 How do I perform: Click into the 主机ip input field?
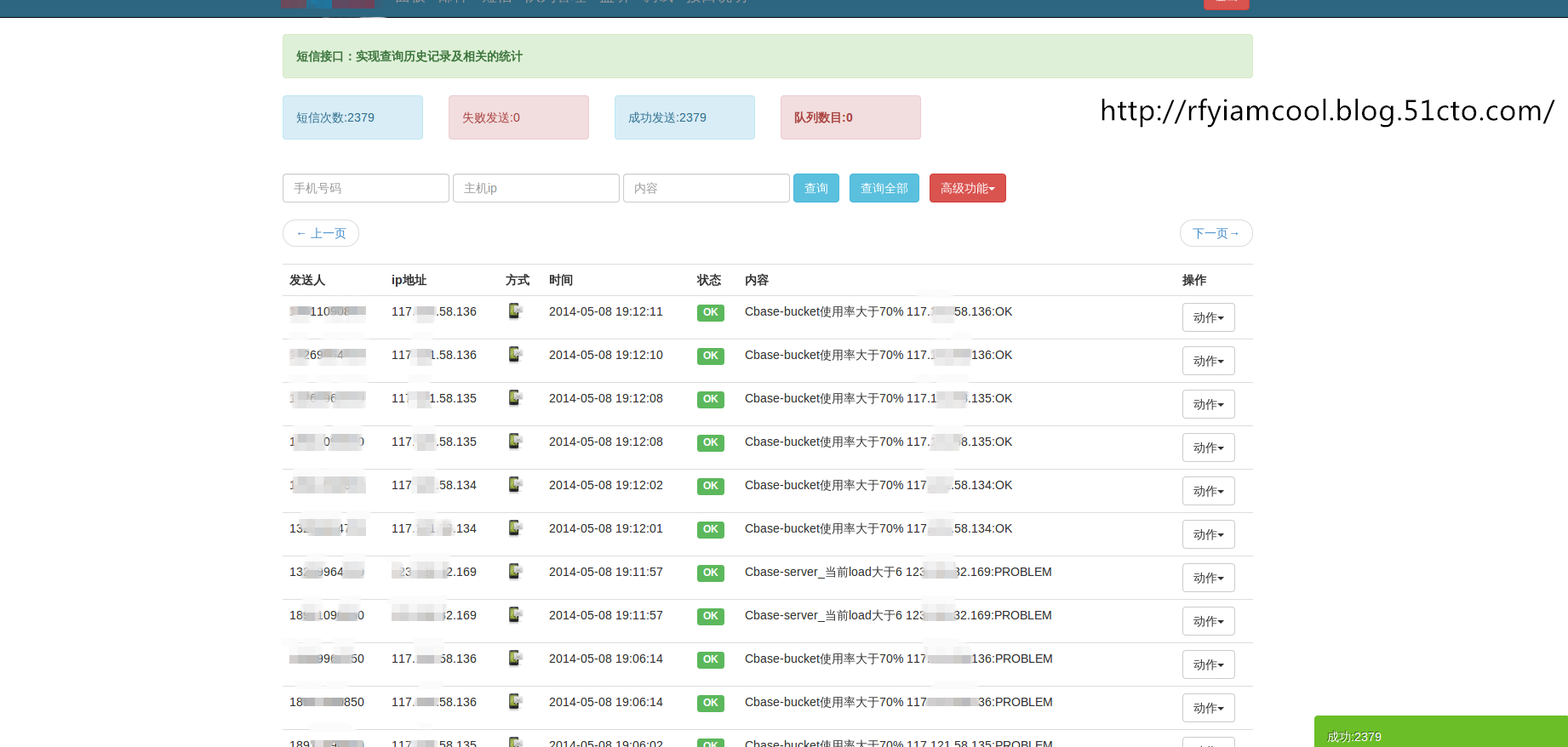(x=535, y=188)
